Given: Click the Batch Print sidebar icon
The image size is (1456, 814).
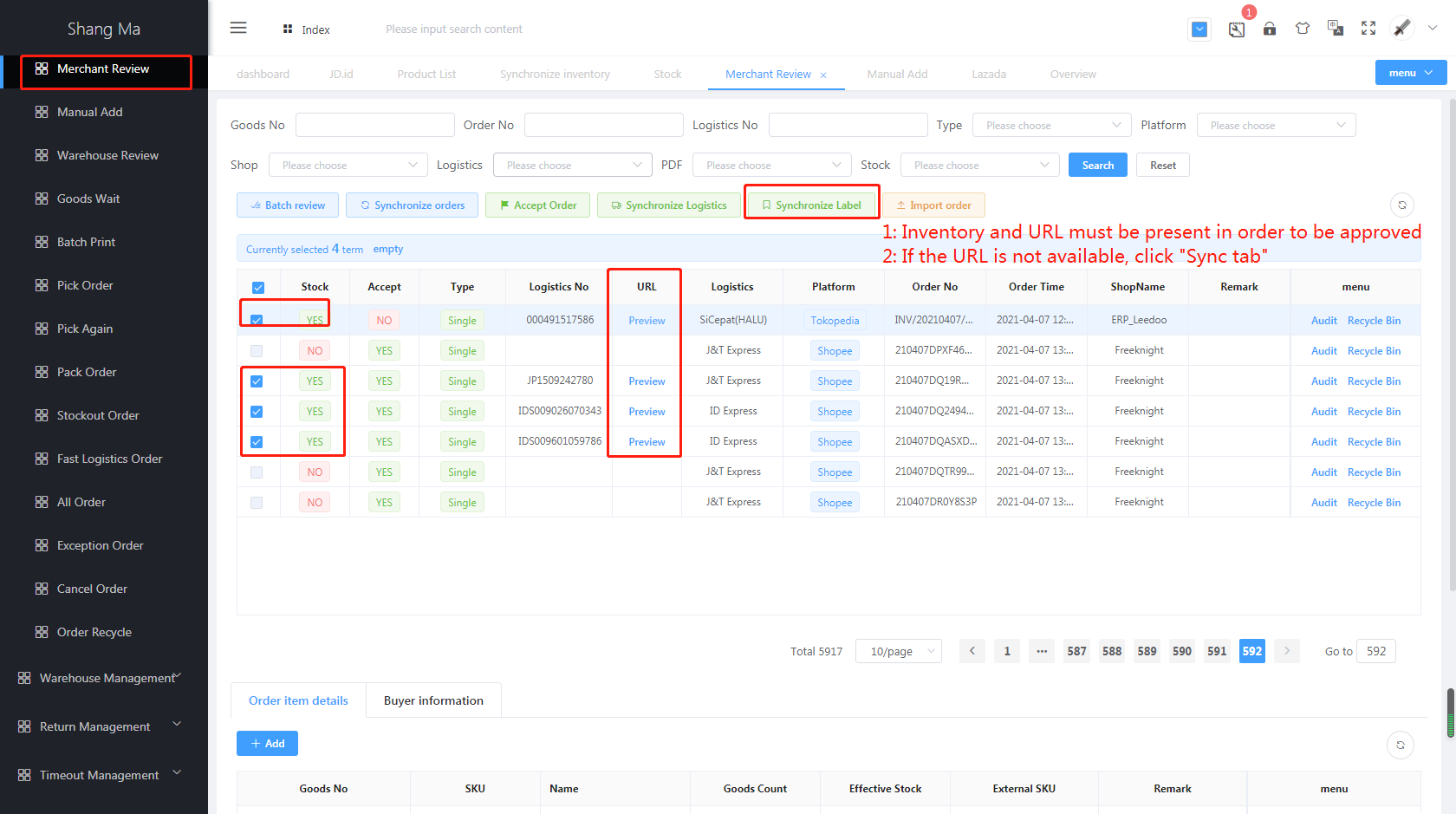Looking at the screenshot, I should pos(42,242).
